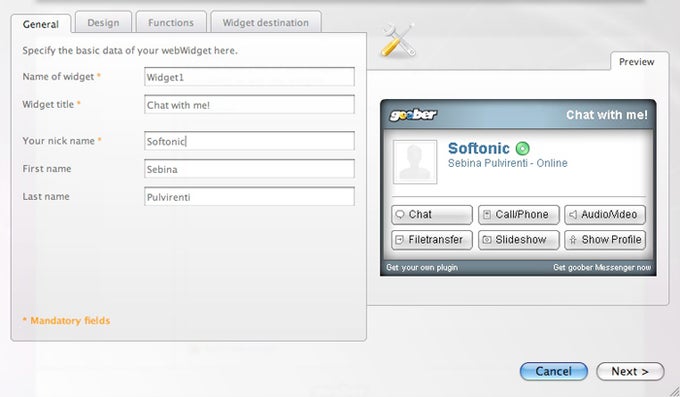Image resolution: width=680 pixels, height=397 pixels.
Task: Click the First name input field
Action: tap(249, 169)
